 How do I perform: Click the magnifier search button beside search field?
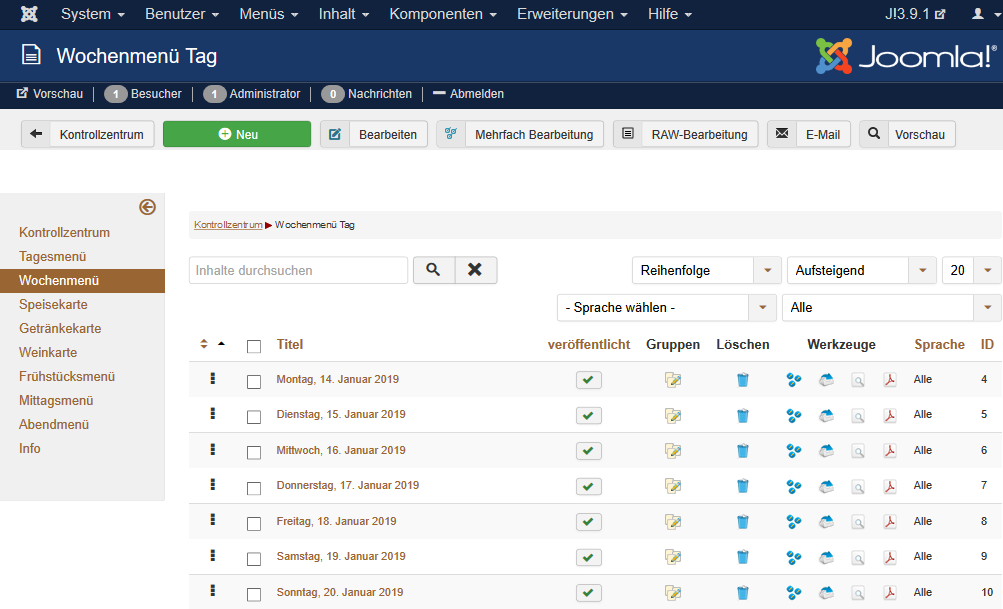pyautogui.click(x=433, y=270)
